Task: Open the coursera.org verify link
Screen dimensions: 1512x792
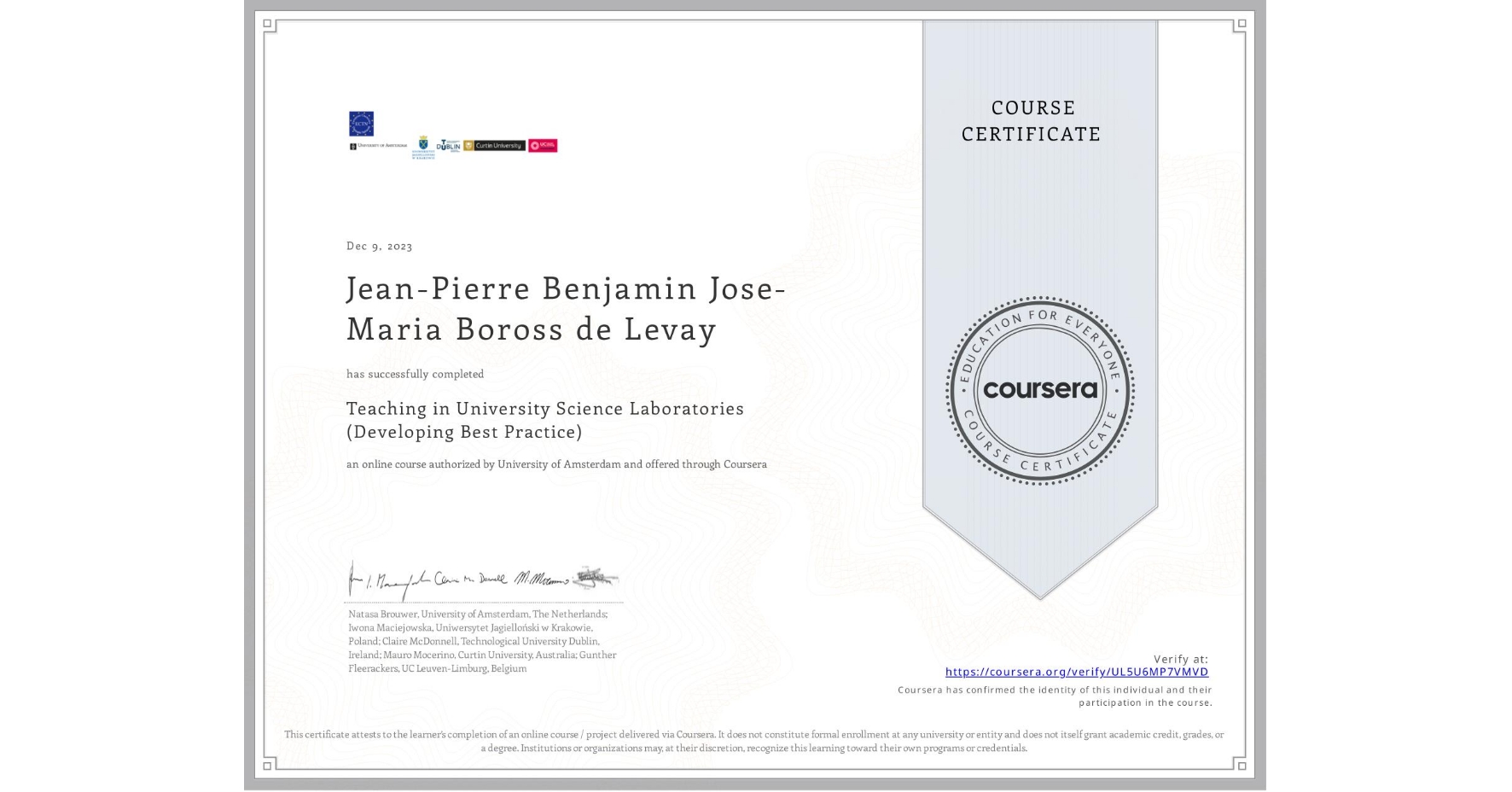Action: click(1076, 672)
